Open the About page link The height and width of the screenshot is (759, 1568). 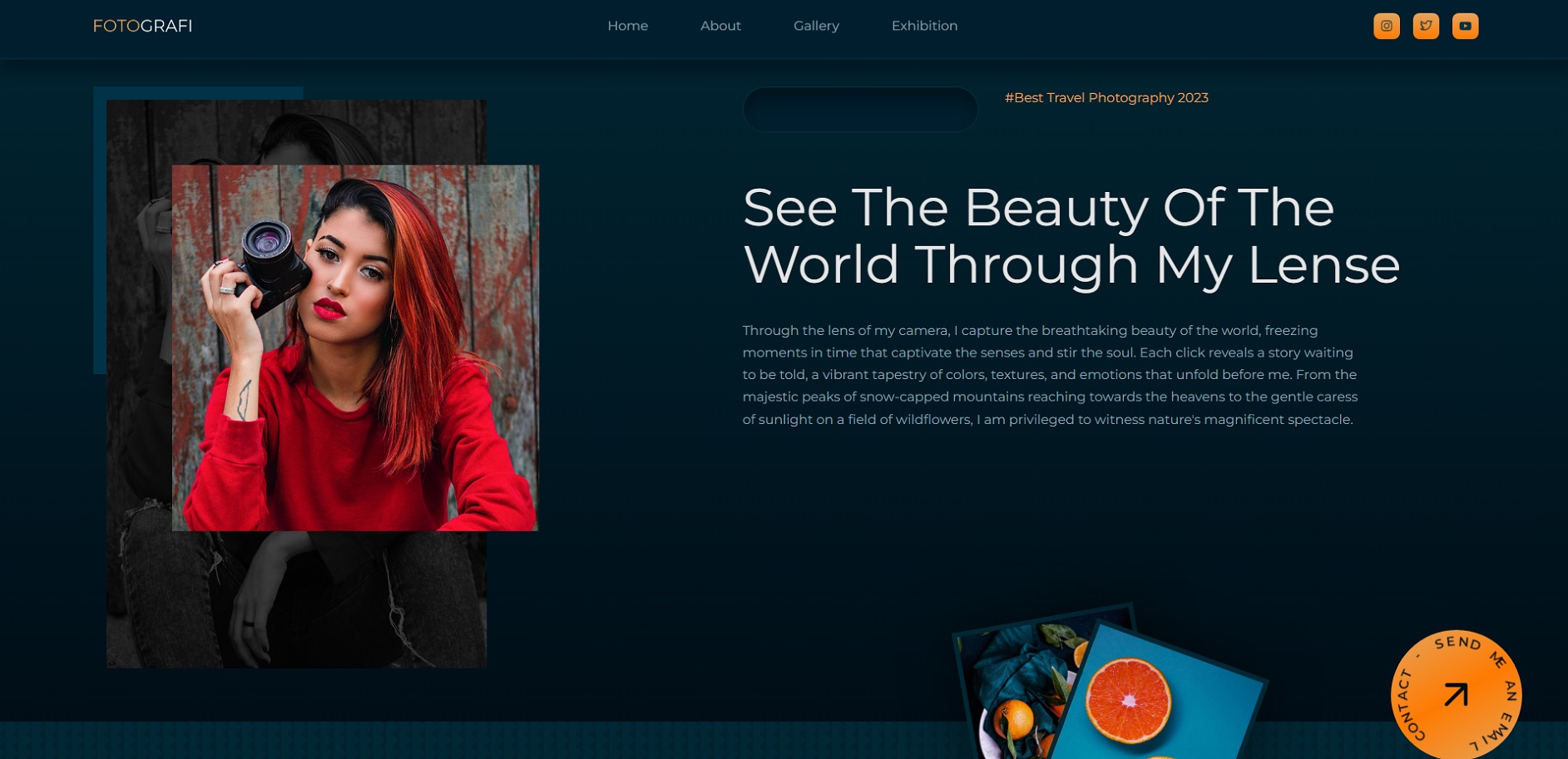(720, 26)
